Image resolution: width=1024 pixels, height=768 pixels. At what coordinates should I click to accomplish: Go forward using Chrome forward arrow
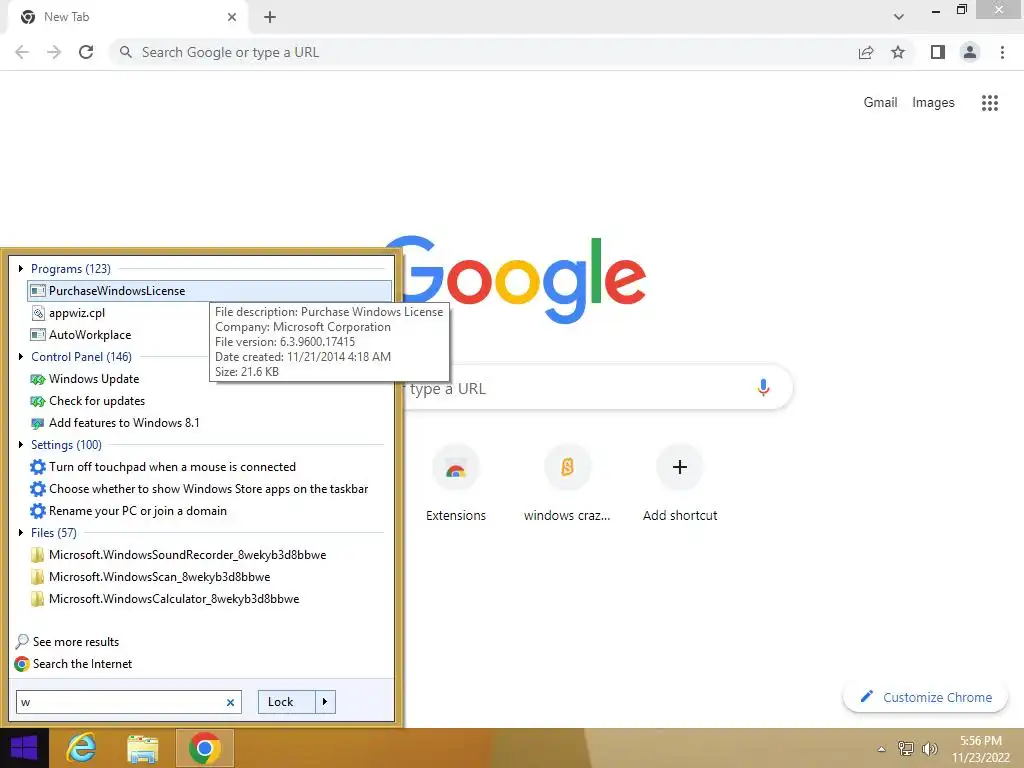tap(54, 52)
